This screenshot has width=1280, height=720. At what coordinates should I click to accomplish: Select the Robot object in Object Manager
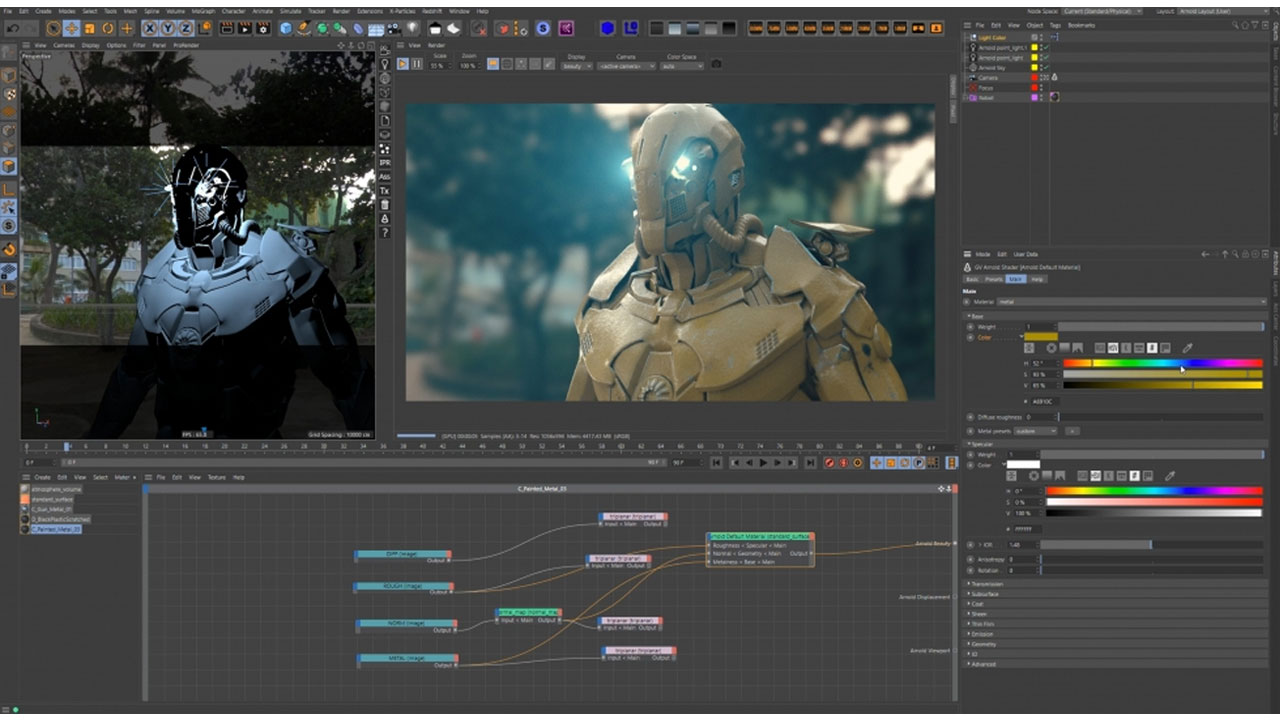[x=986, y=97]
